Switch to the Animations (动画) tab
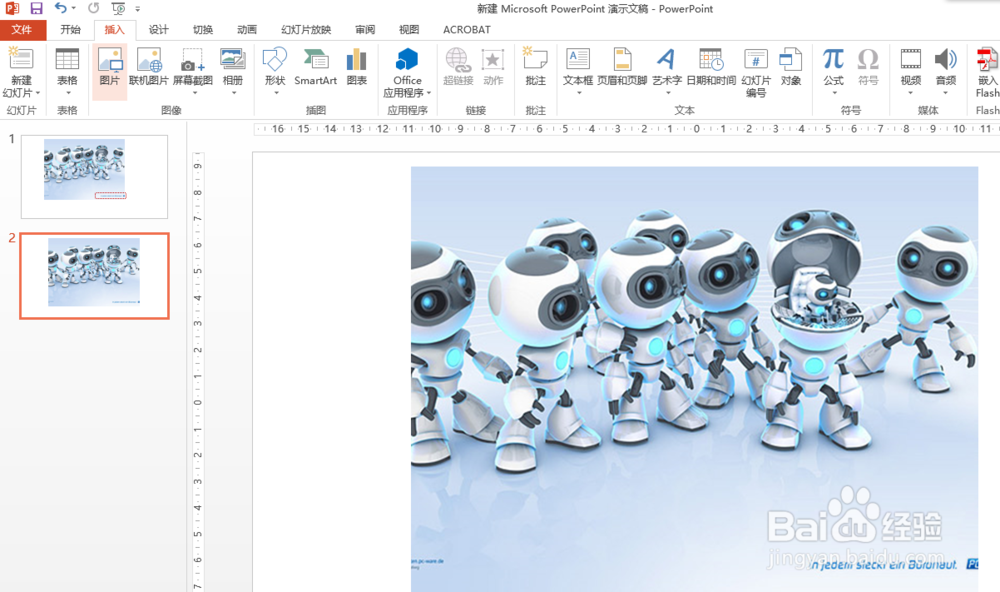Image resolution: width=1000 pixels, height=592 pixels. click(x=247, y=29)
